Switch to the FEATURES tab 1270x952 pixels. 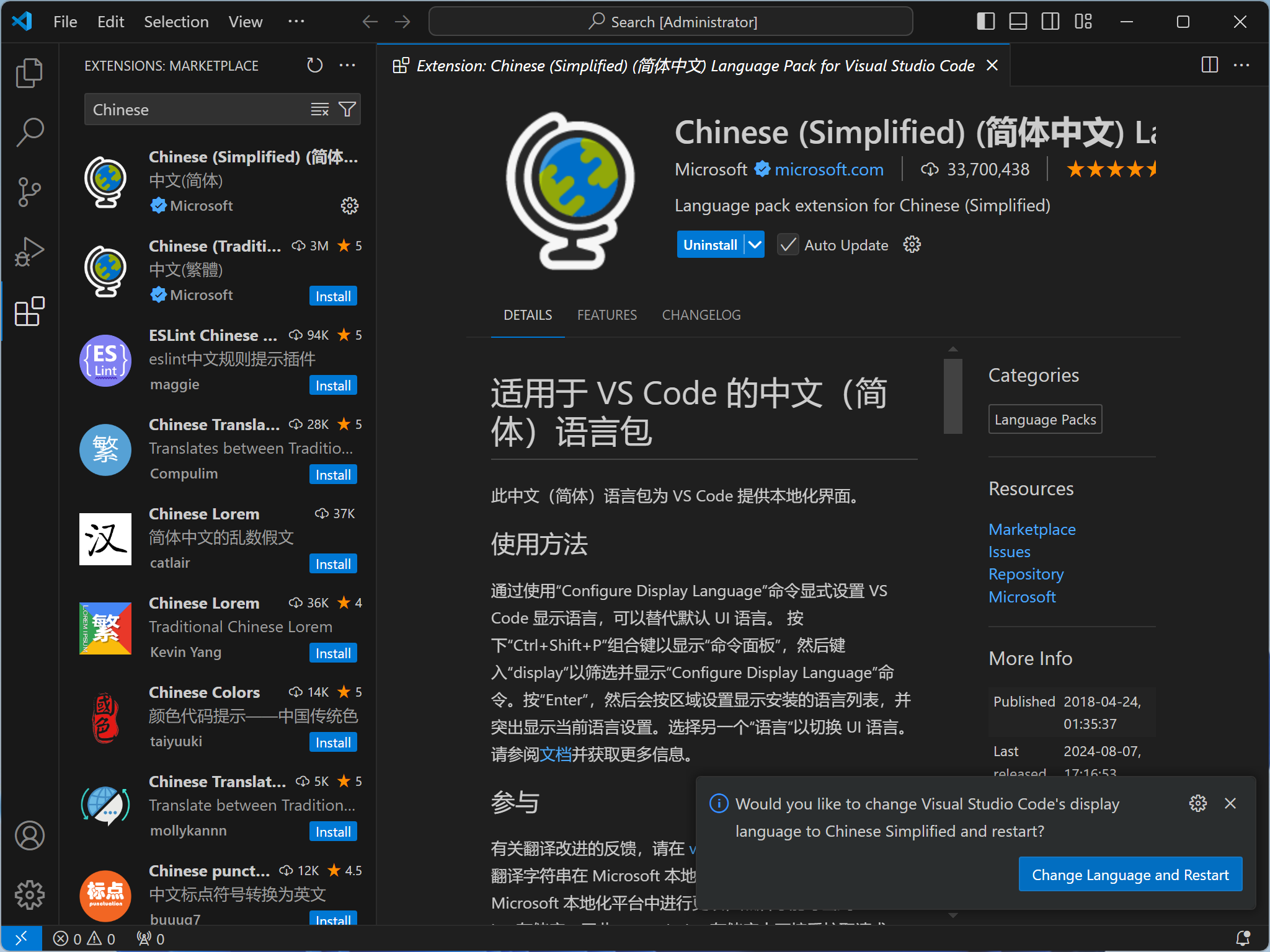click(x=607, y=315)
